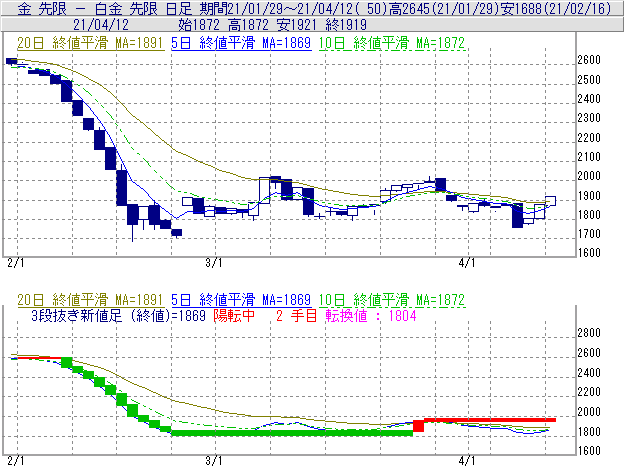The width and height of the screenshot is (624, 473).
Task: Click the 2800 label on three-line break chart axis
Action: pos(589,333)
